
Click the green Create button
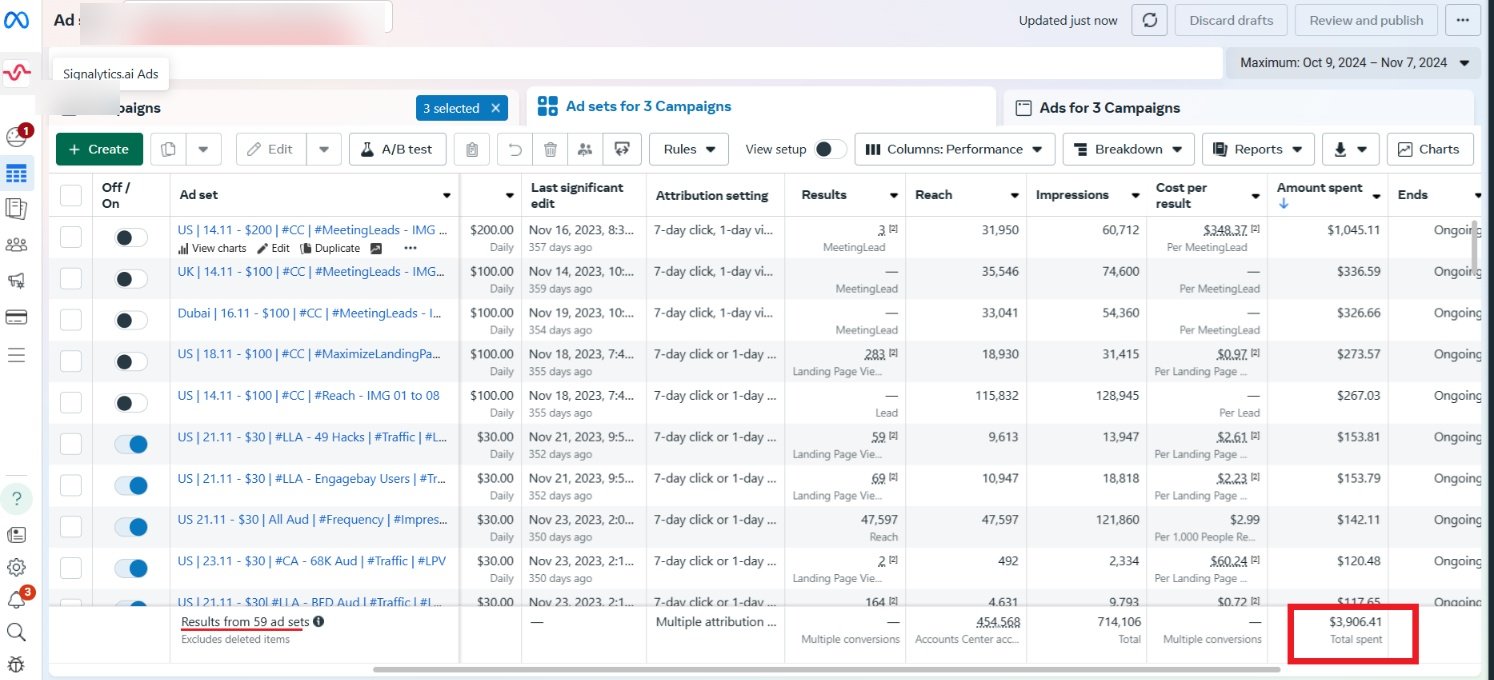click(99, 149)
